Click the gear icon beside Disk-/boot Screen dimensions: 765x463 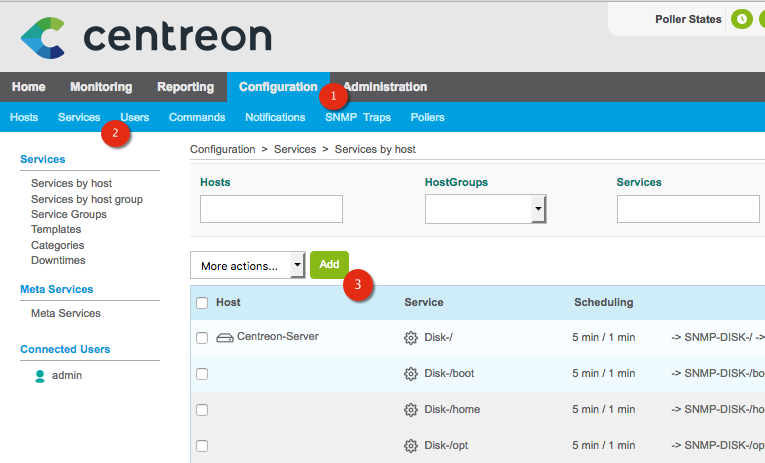410,374
